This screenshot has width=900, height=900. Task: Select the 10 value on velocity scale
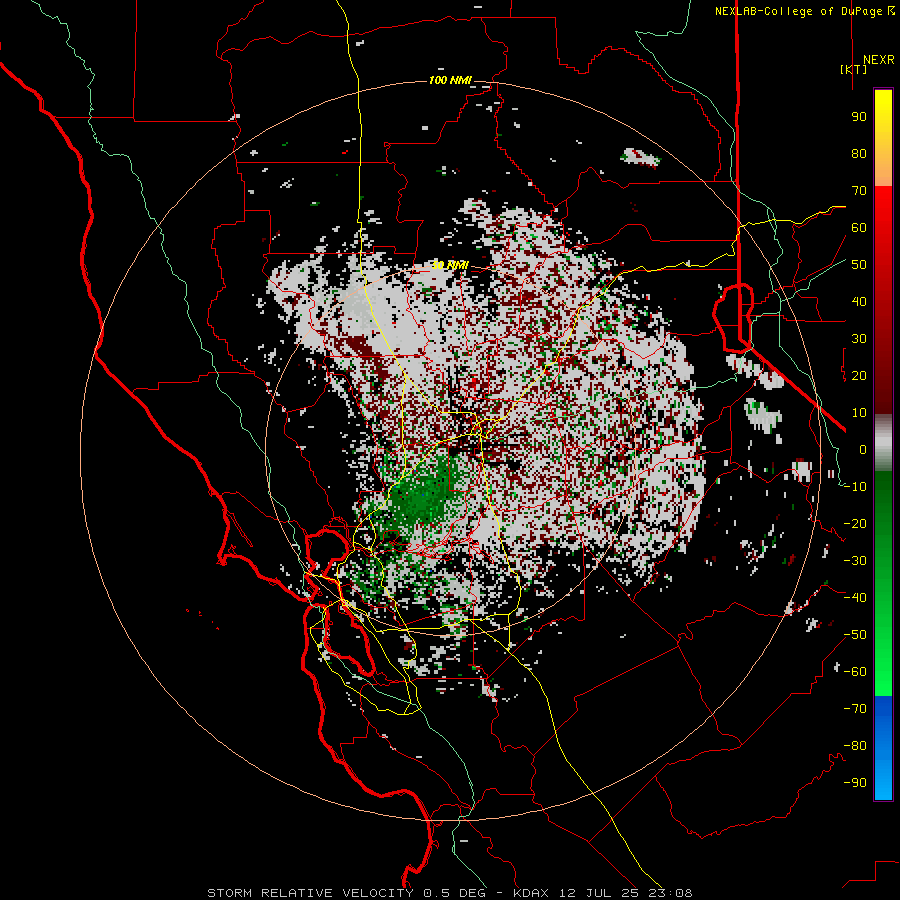(859, 413)
